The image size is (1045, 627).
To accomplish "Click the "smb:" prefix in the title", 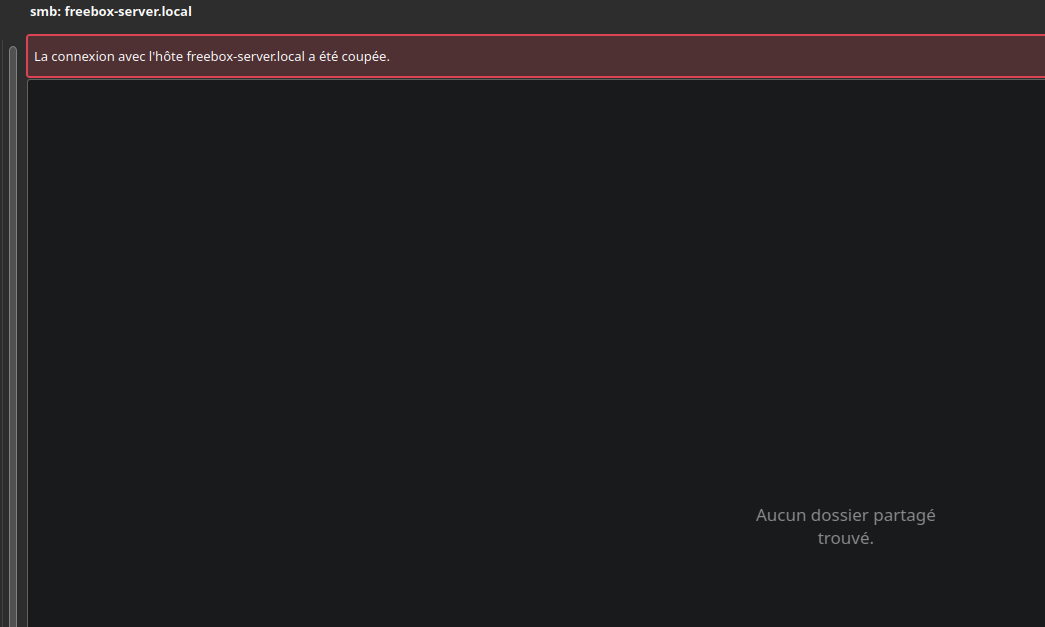I will point(45,12).
